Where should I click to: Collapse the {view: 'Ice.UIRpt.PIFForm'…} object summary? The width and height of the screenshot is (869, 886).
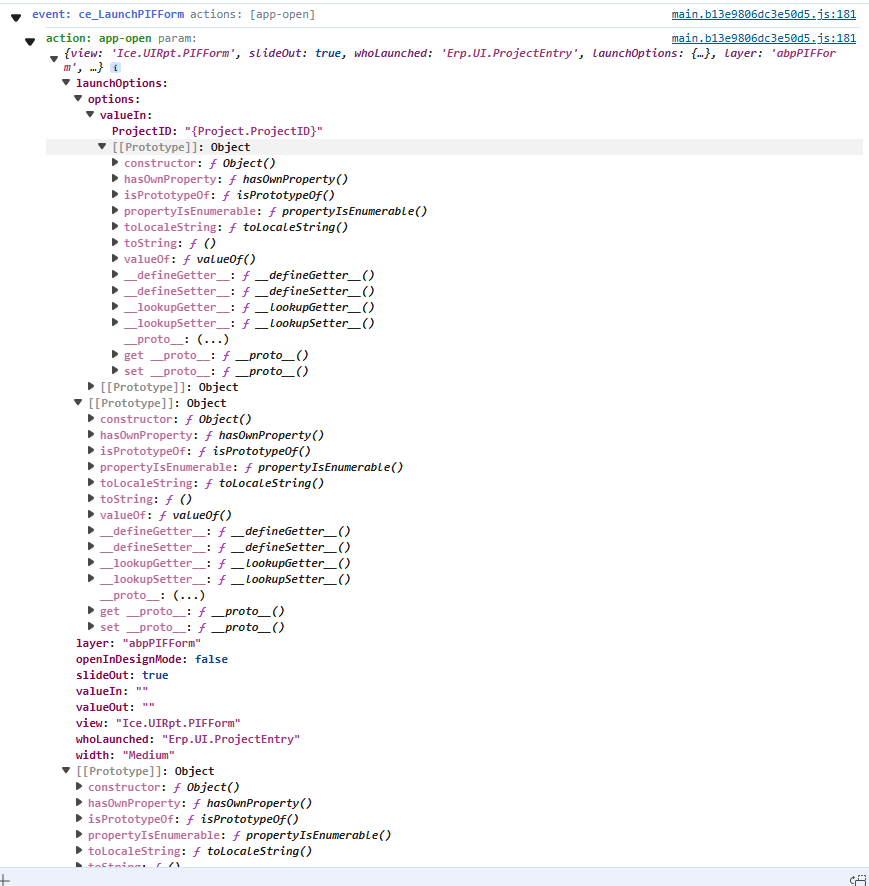(54, 58)
